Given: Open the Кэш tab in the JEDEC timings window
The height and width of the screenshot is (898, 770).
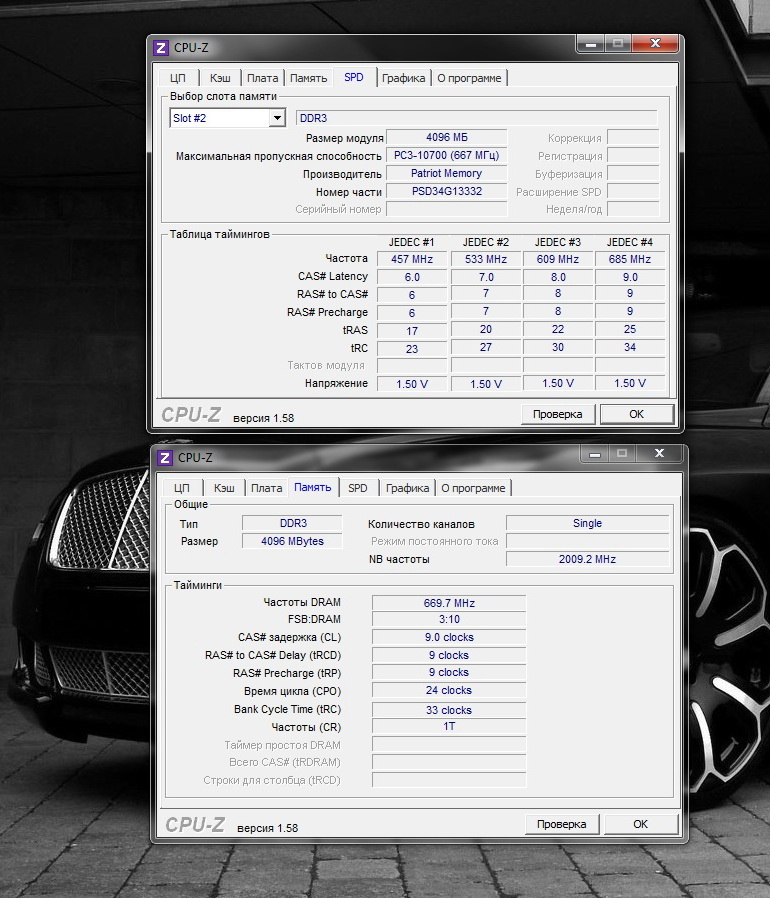Looking at the screenshot, I should (218, 78).
